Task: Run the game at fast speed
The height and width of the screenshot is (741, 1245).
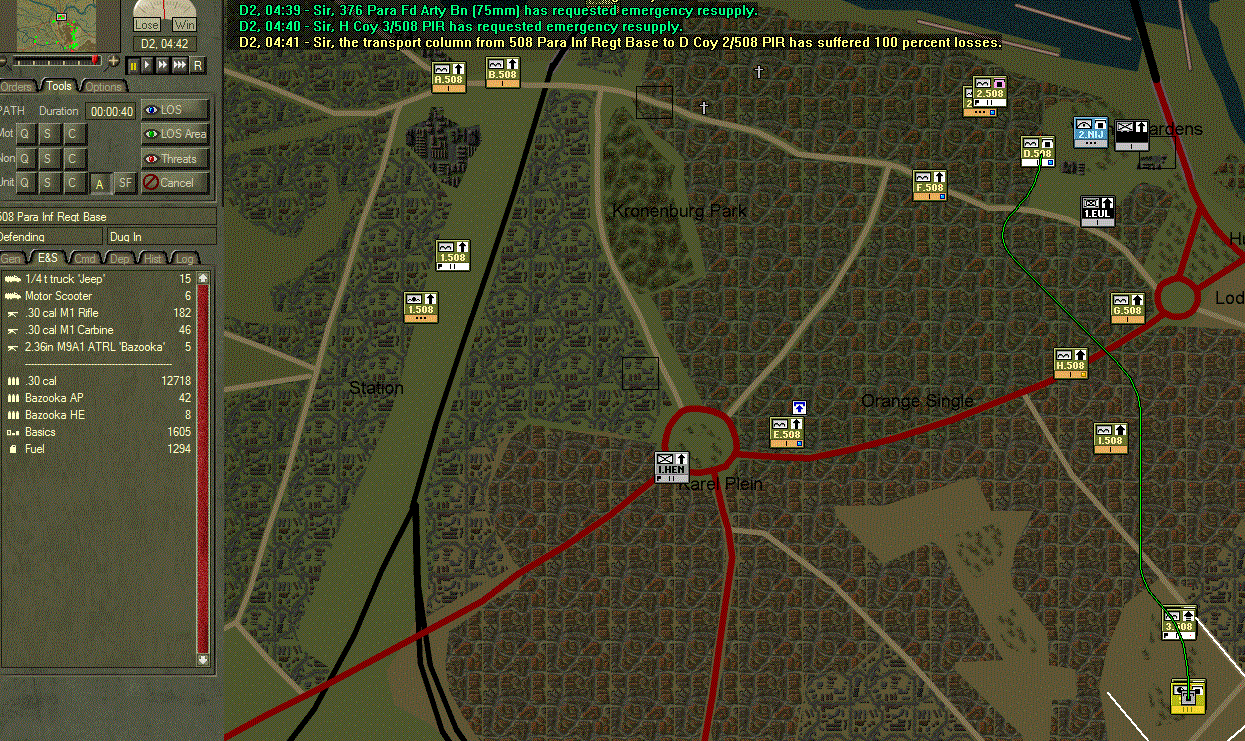Action: (163, 65)
